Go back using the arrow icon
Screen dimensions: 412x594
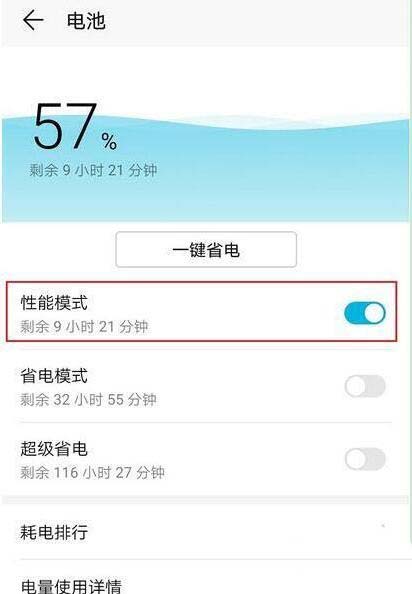coord(33,20)
